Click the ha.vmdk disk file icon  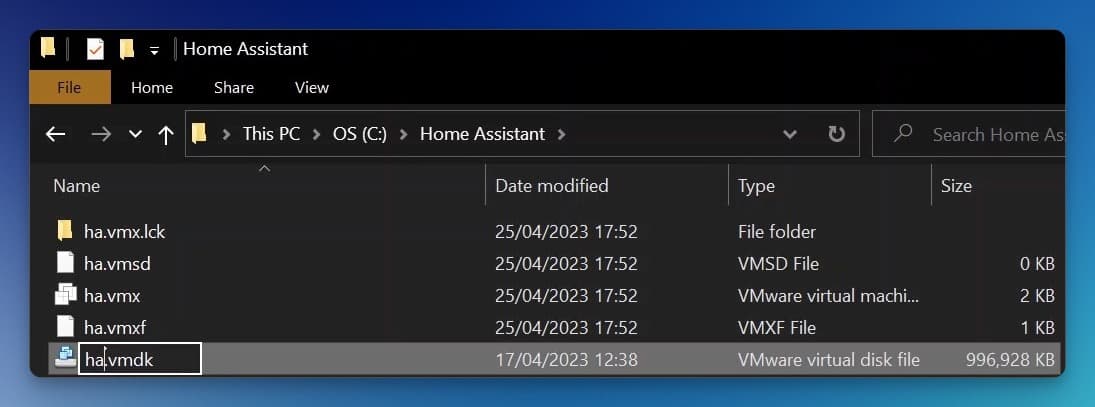66,360
